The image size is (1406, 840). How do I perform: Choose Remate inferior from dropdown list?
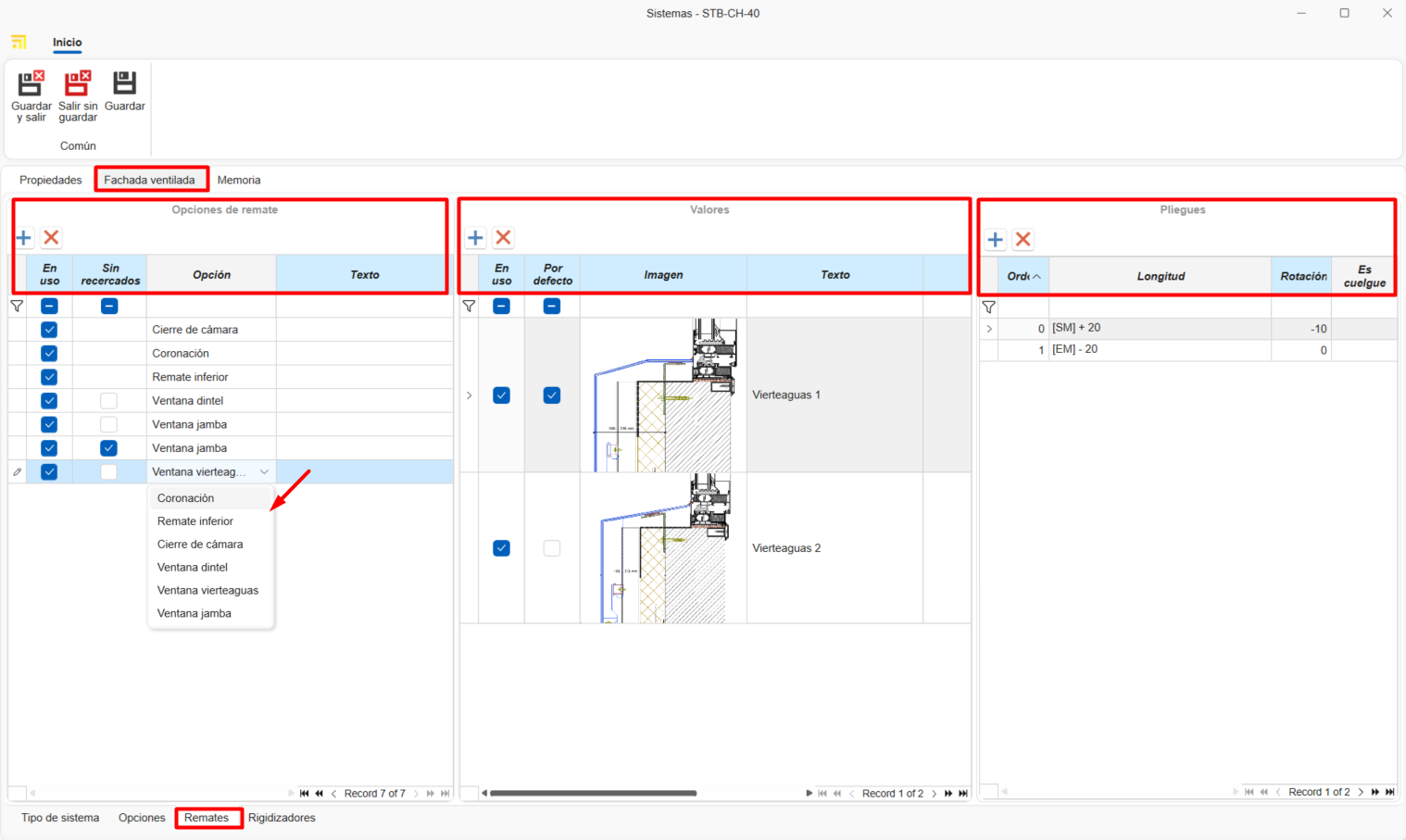195,521
